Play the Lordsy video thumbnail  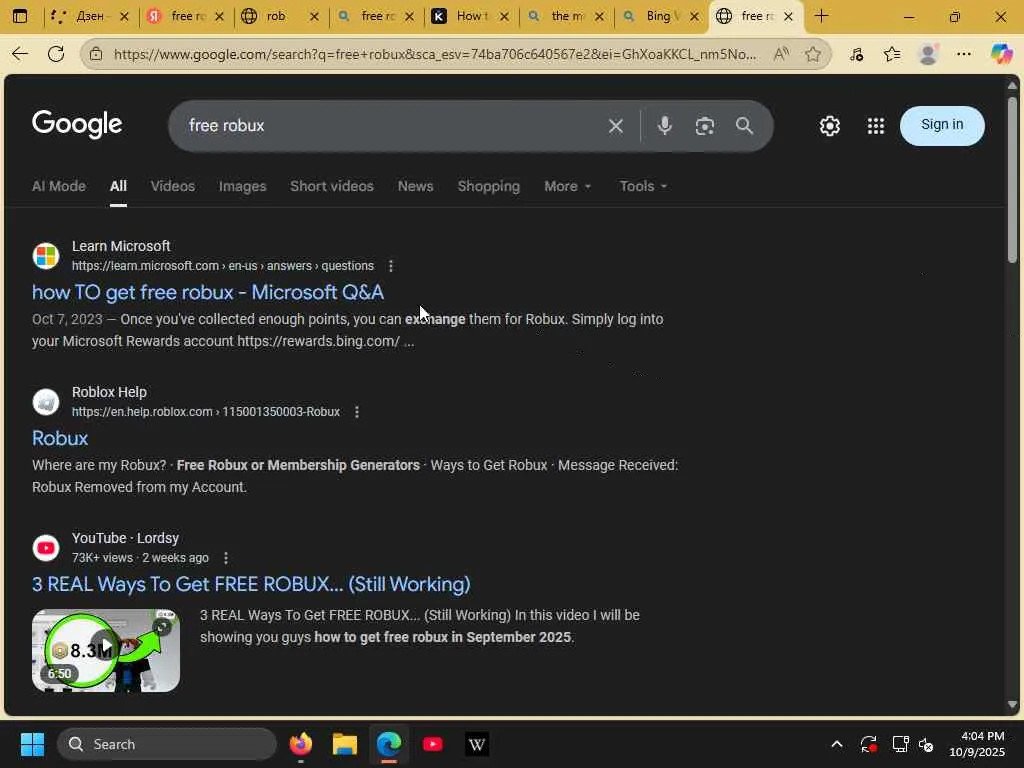(x=106, y=650)
